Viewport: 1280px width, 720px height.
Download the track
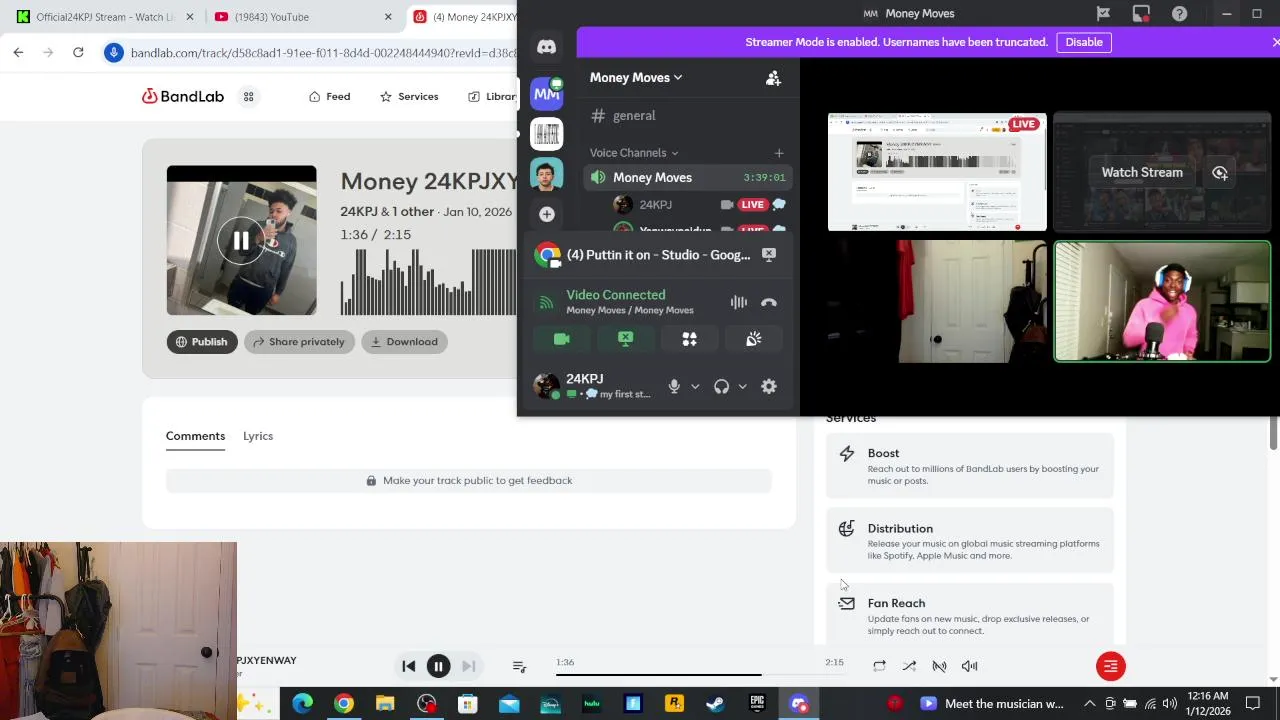pyautogui.click(x=404, y=342)
